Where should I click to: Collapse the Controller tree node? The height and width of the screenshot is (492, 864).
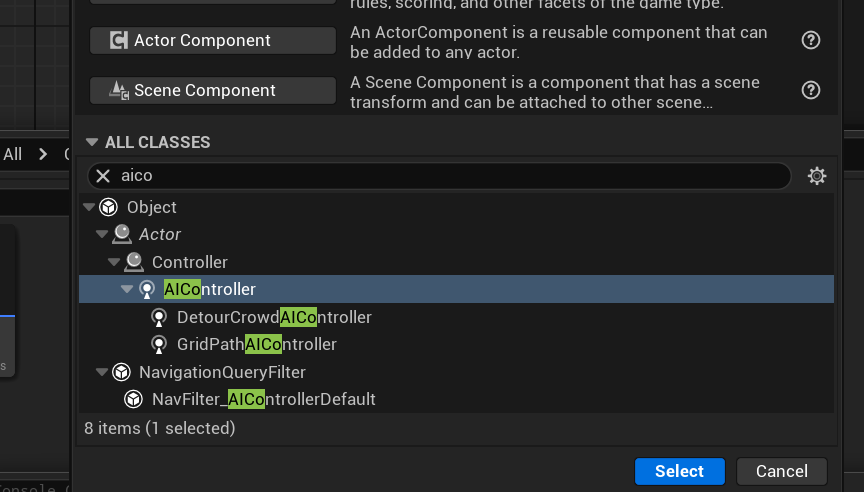(x=114, y=262)
